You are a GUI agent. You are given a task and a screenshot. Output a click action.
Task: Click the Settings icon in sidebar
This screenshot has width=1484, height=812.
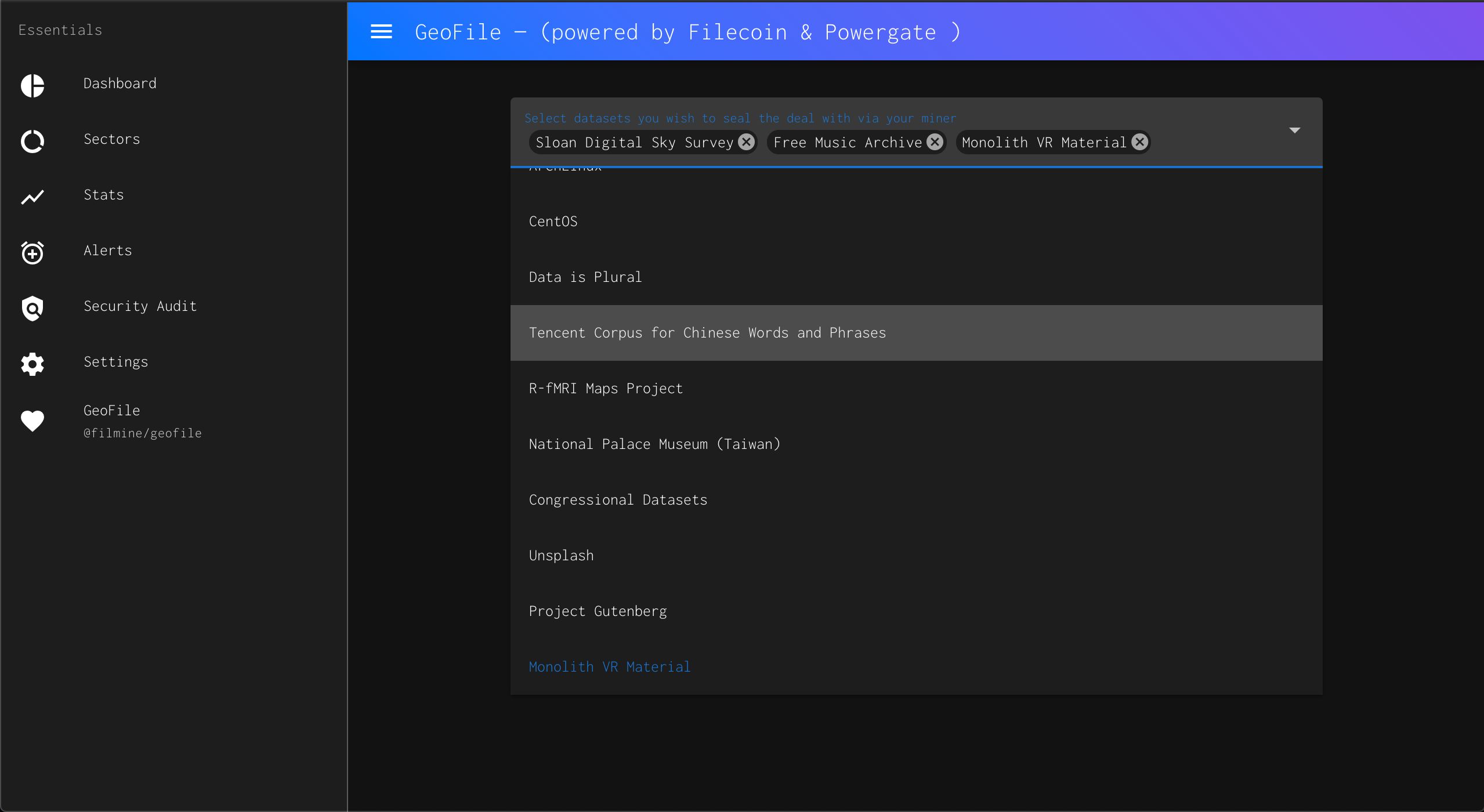pos(32,362)
